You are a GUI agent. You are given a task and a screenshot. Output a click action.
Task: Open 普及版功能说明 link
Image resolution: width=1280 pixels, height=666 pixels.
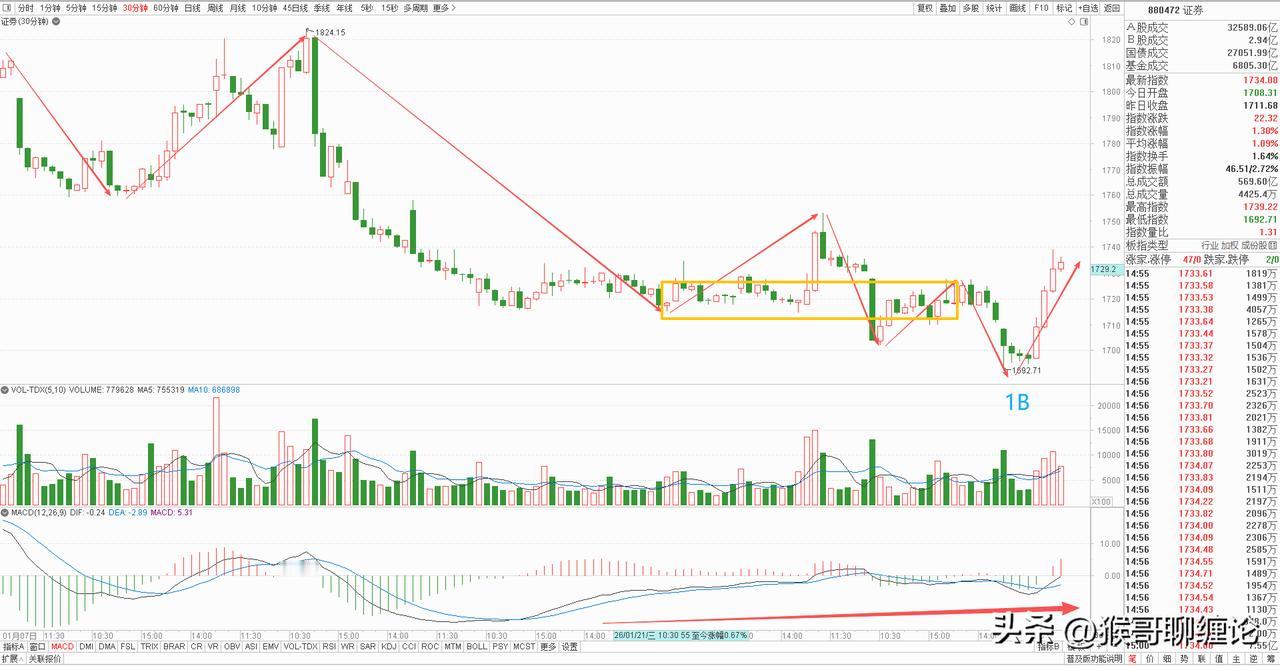click(x=1094, y=659)
